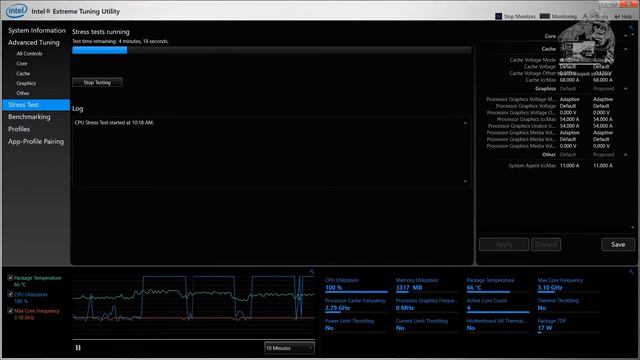Screen dimensions: 640x360
Task: Click the 'Test time remaining' text
Action: point(120,41)
